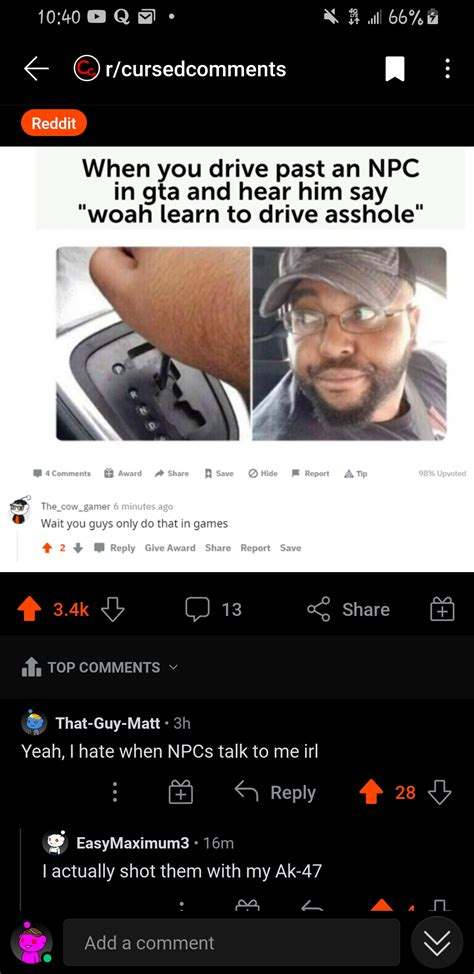The width and height of the screenshot is (474, 974).
Task: Downvote the comment with 28 points
Action: 440,792
